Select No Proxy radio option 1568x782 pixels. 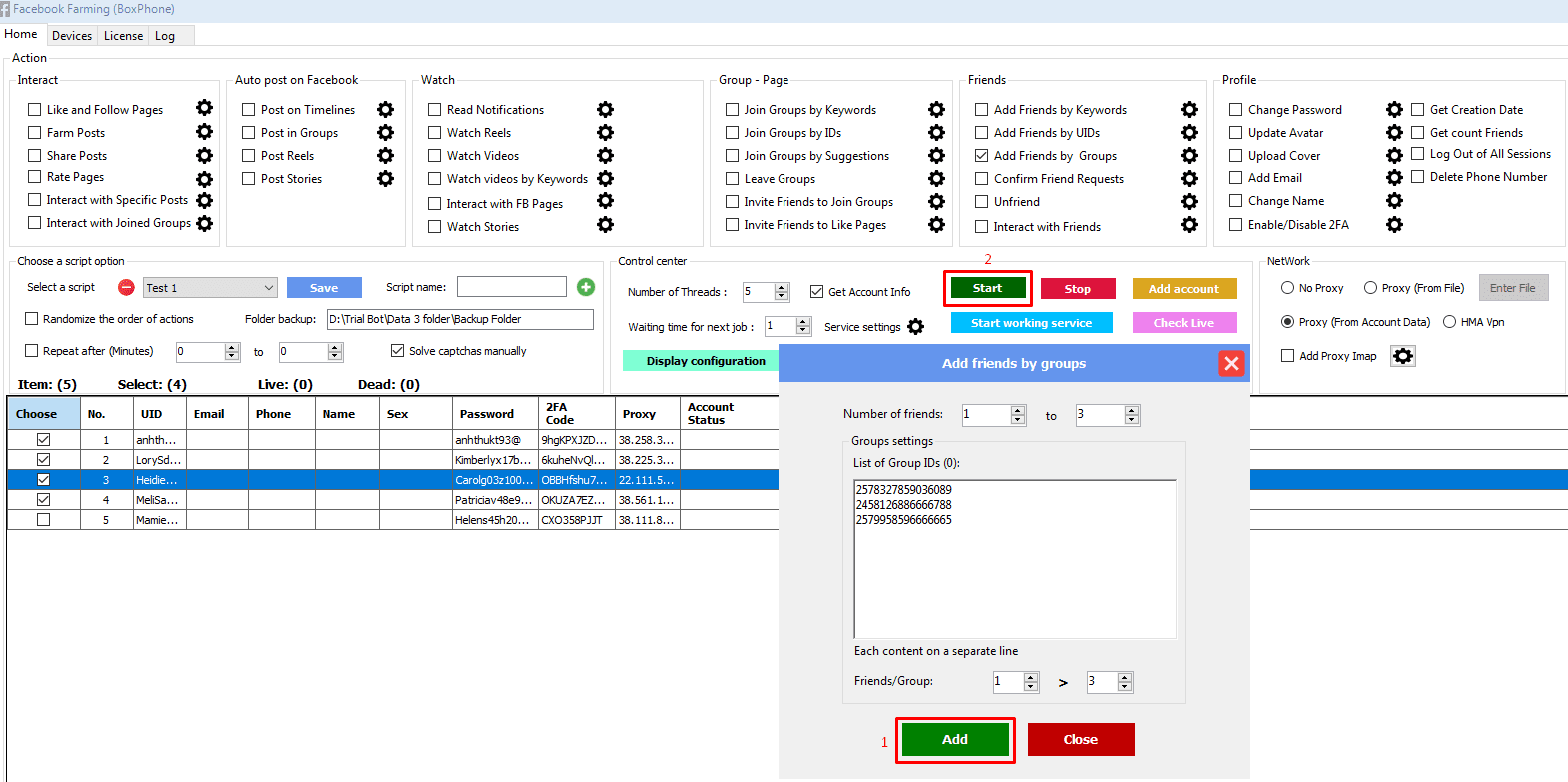pos(1287,287)
